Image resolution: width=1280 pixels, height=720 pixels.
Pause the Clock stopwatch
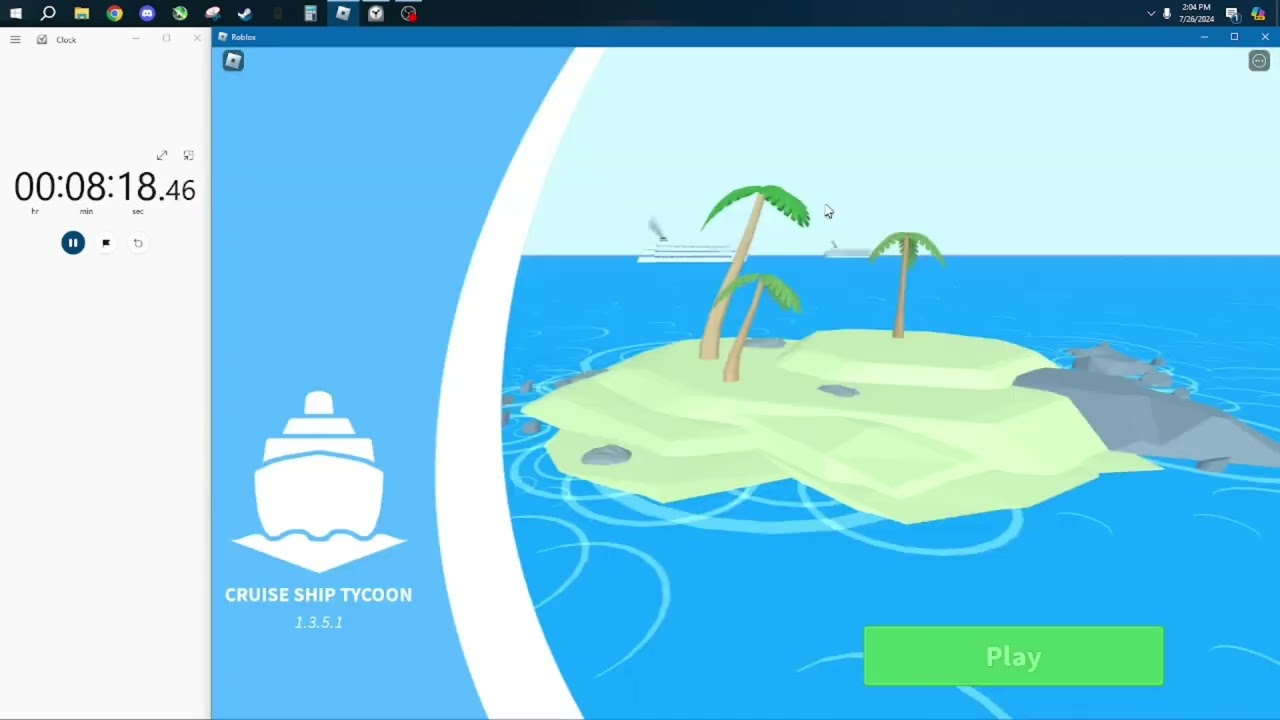click(x=73, y=243)
